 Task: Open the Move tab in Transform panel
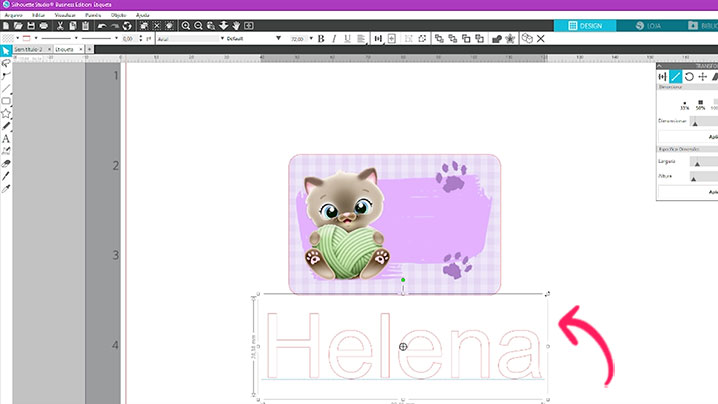[x=703, y=76]
